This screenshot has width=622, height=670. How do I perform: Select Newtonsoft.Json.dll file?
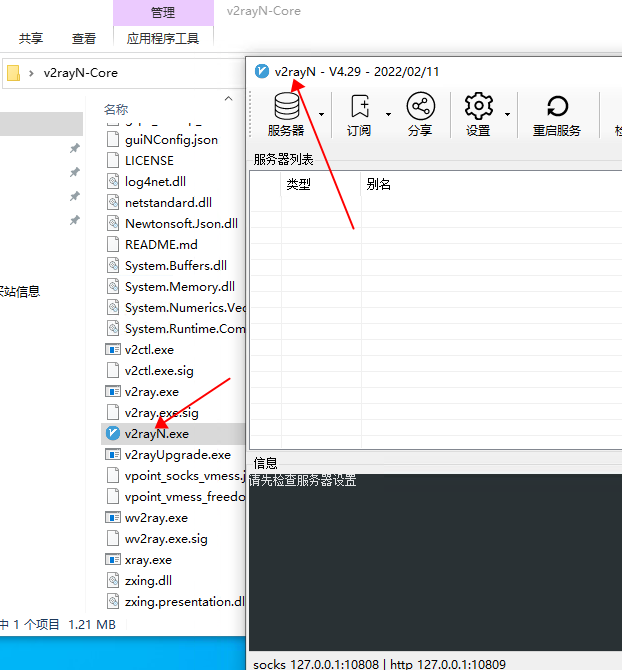tap(181, 223)
